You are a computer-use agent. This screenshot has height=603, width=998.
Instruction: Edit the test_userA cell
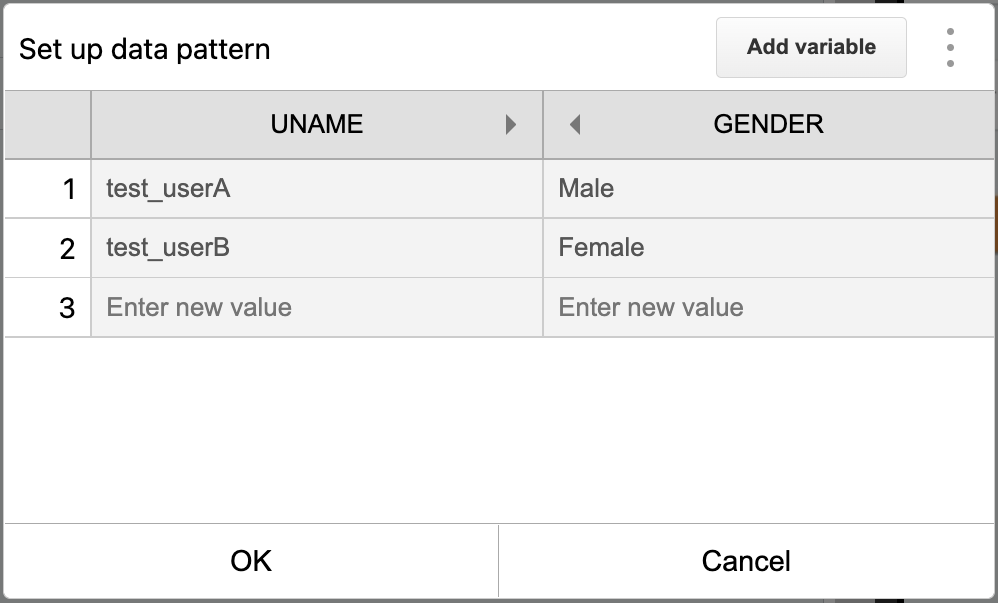pyautogui.click(x=317, y=188)
